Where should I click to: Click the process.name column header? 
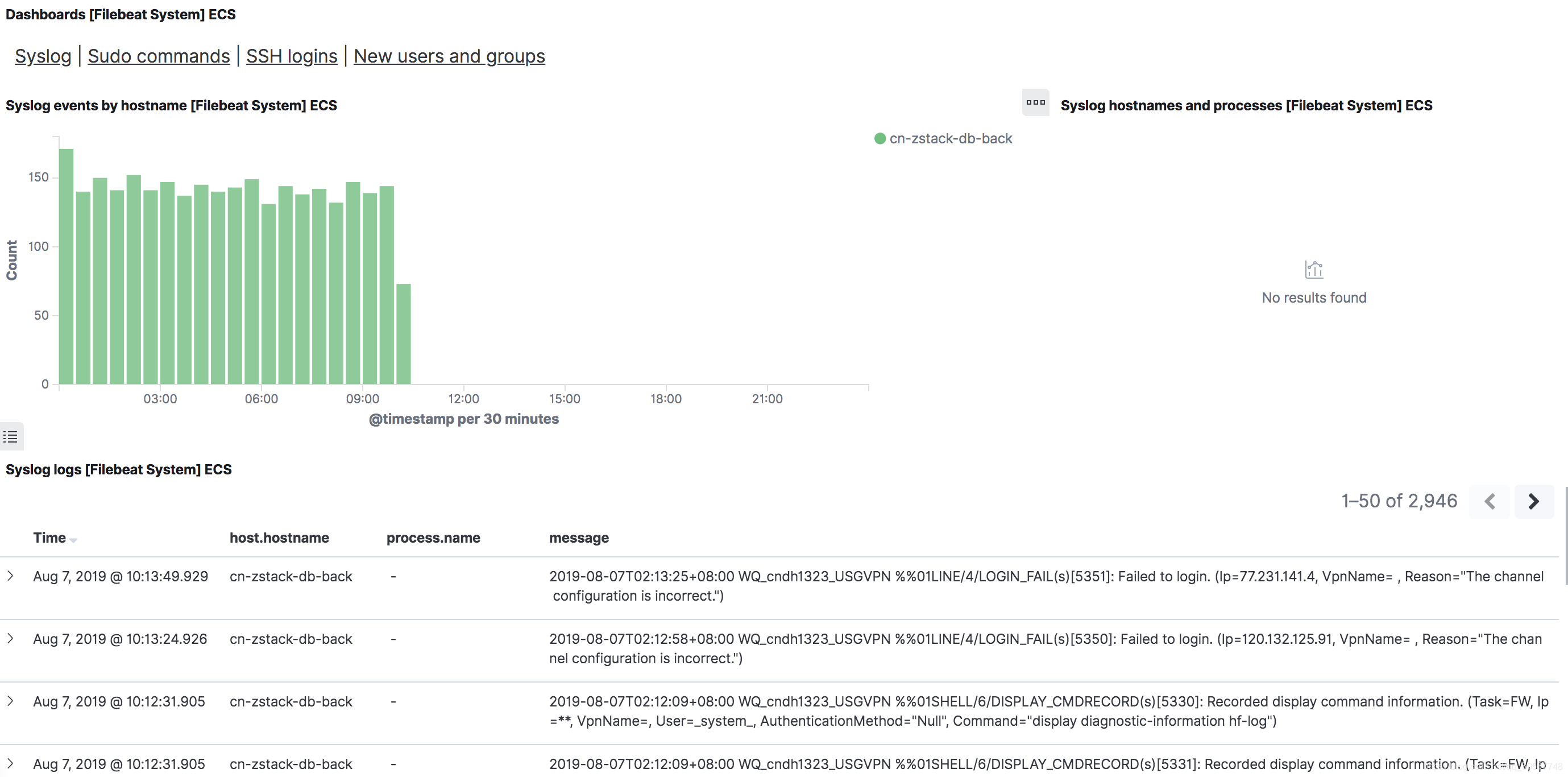tap(433, 538)
